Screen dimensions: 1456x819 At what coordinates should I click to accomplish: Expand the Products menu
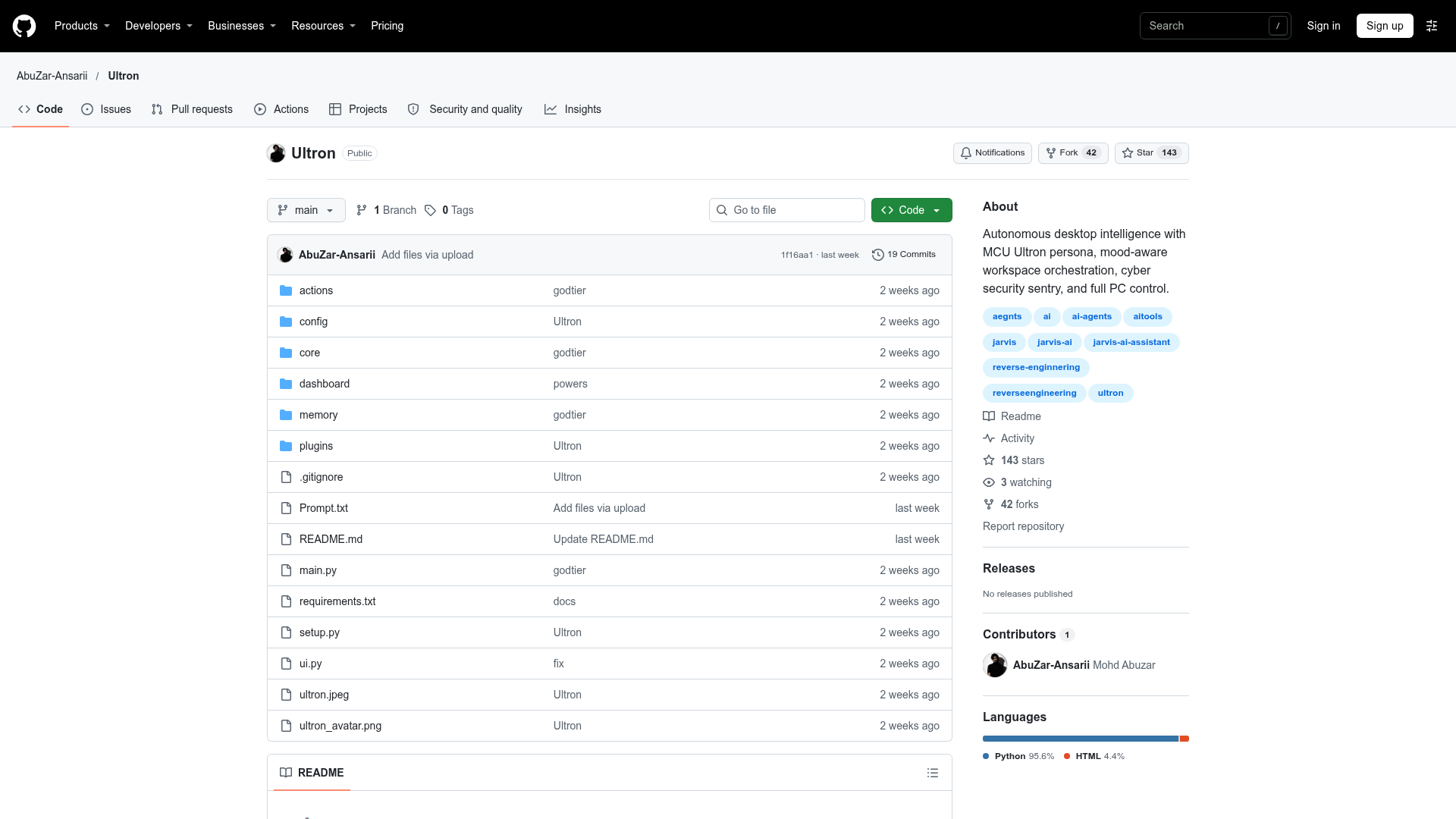point(82,26)
